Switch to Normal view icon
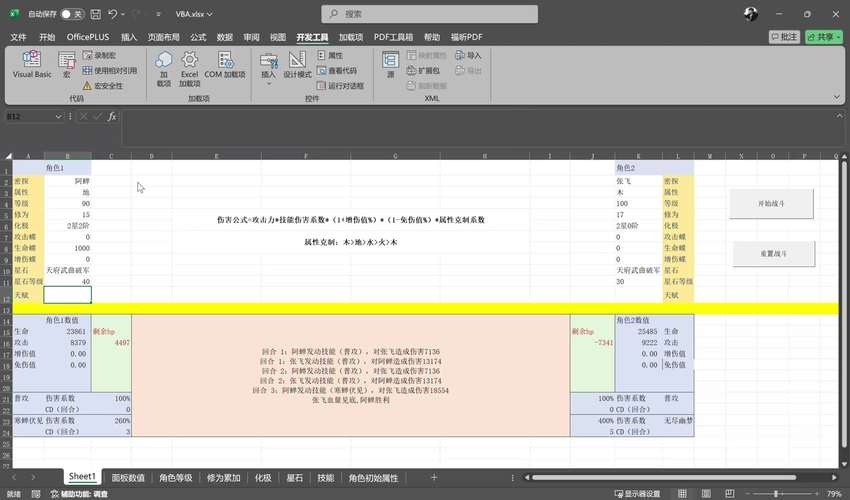This screenshot has height=500, width=850. 682,493
